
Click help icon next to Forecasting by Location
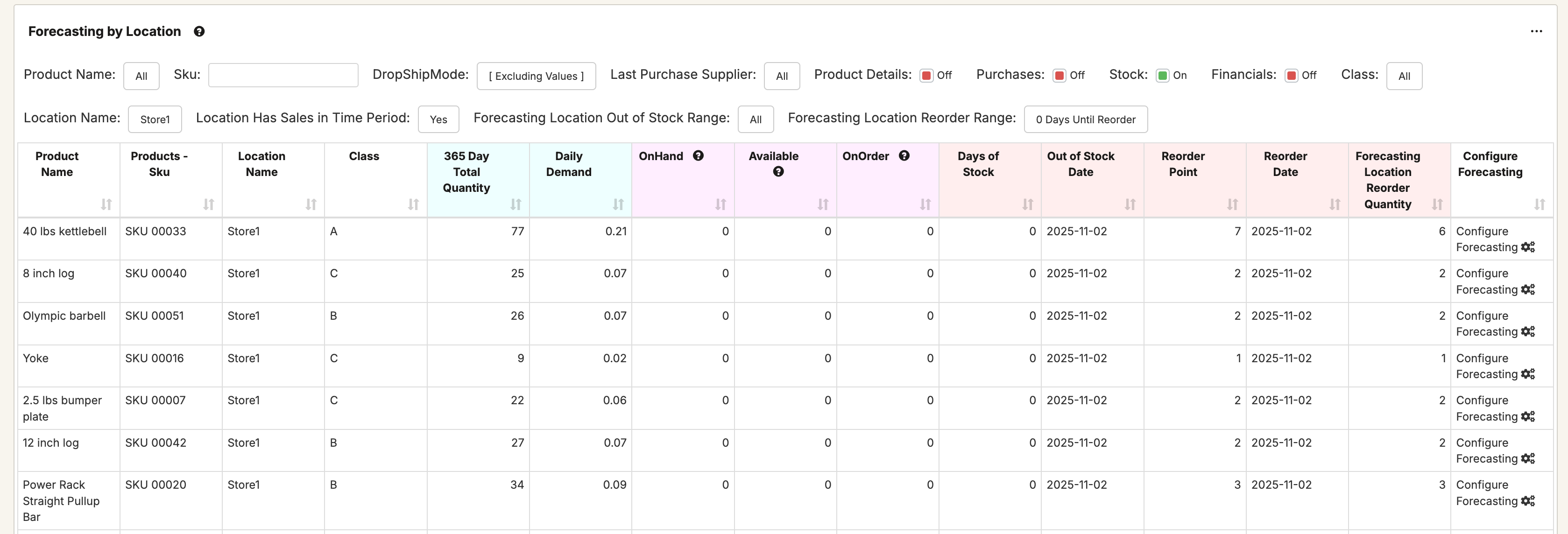(199, 32)
